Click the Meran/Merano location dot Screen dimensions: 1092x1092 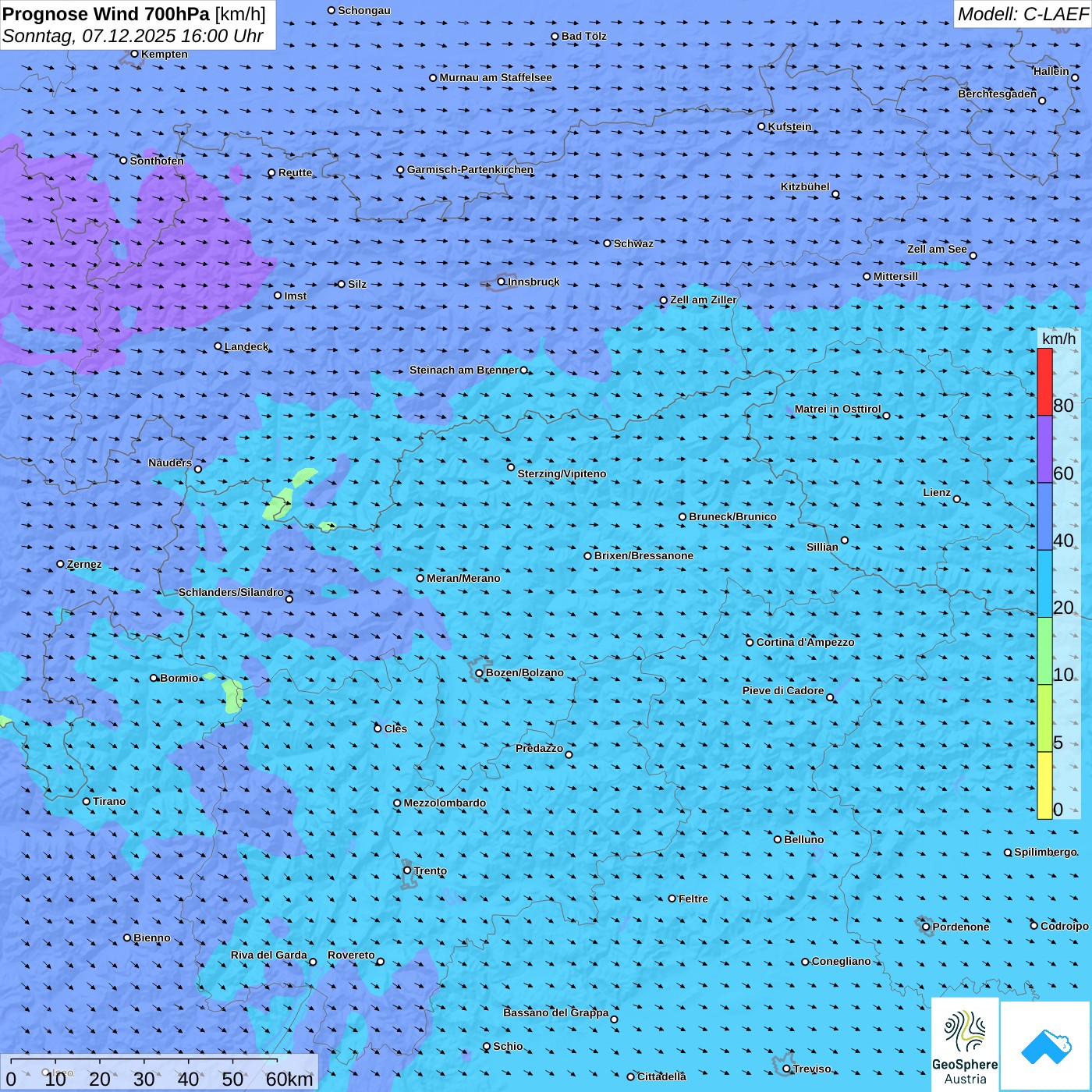pos(420,578)
